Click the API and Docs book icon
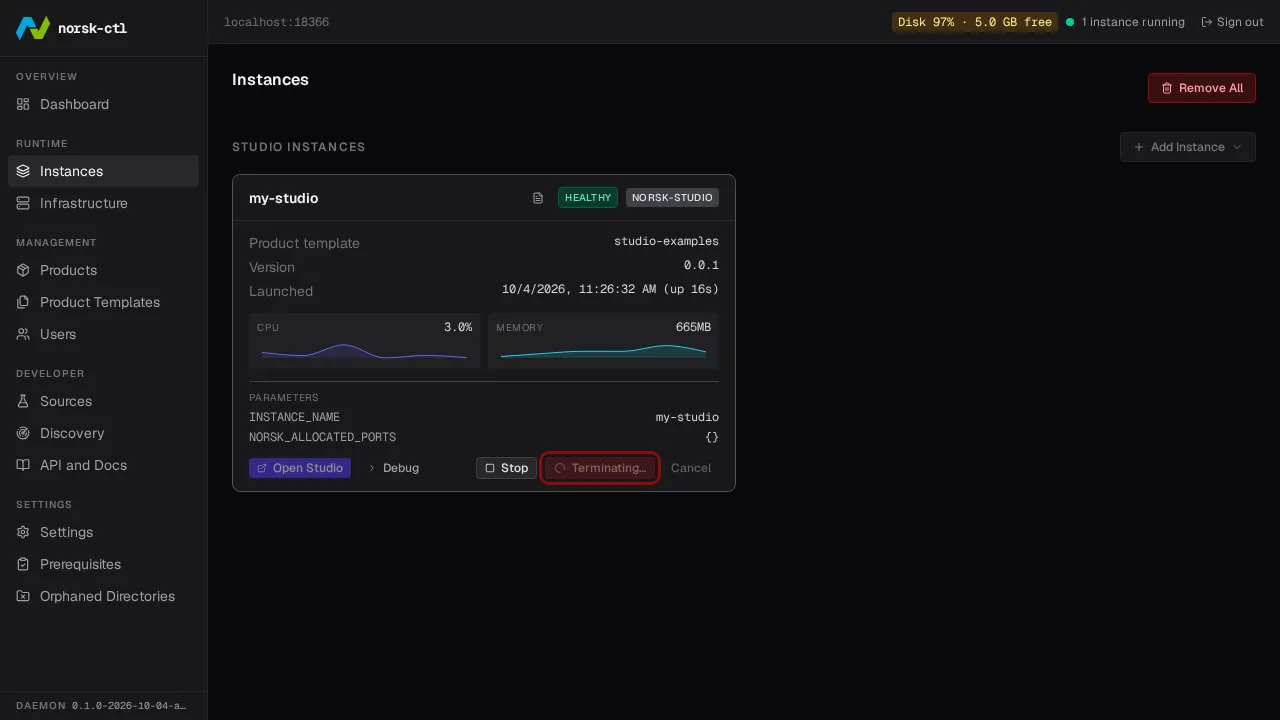1280x720 pixels. click(x=23, y=465)
